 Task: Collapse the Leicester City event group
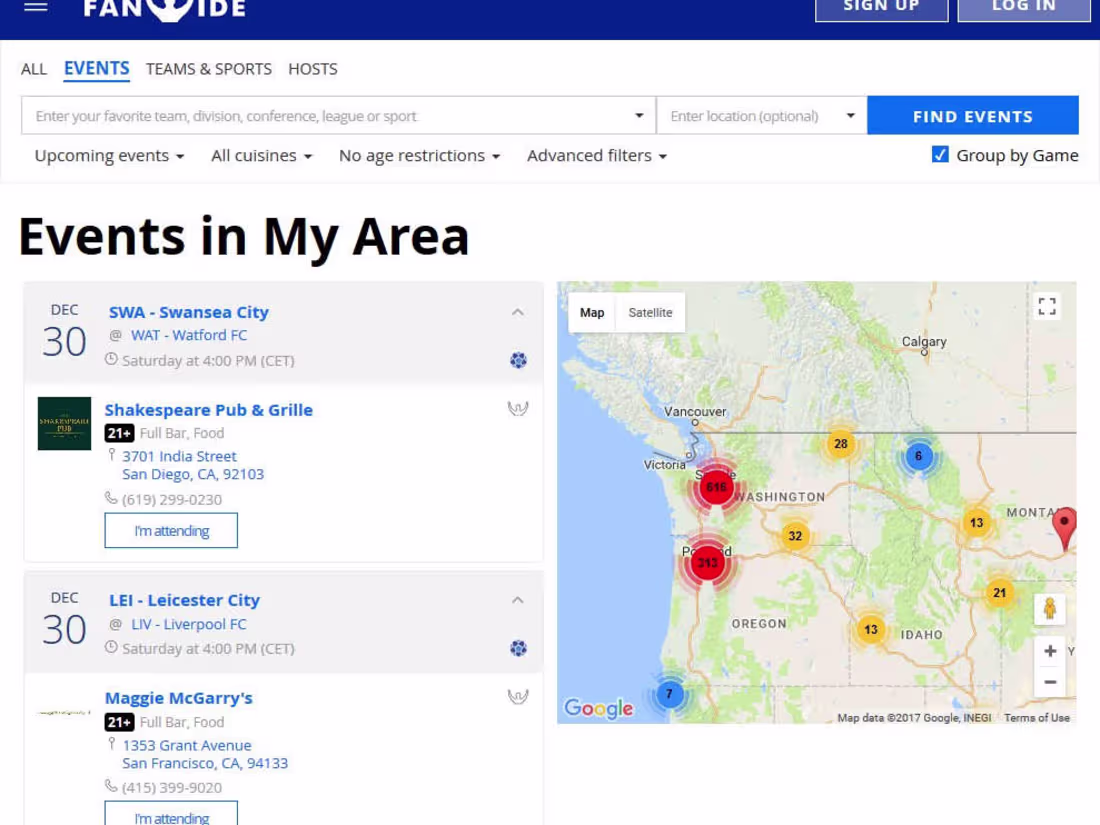518,601
